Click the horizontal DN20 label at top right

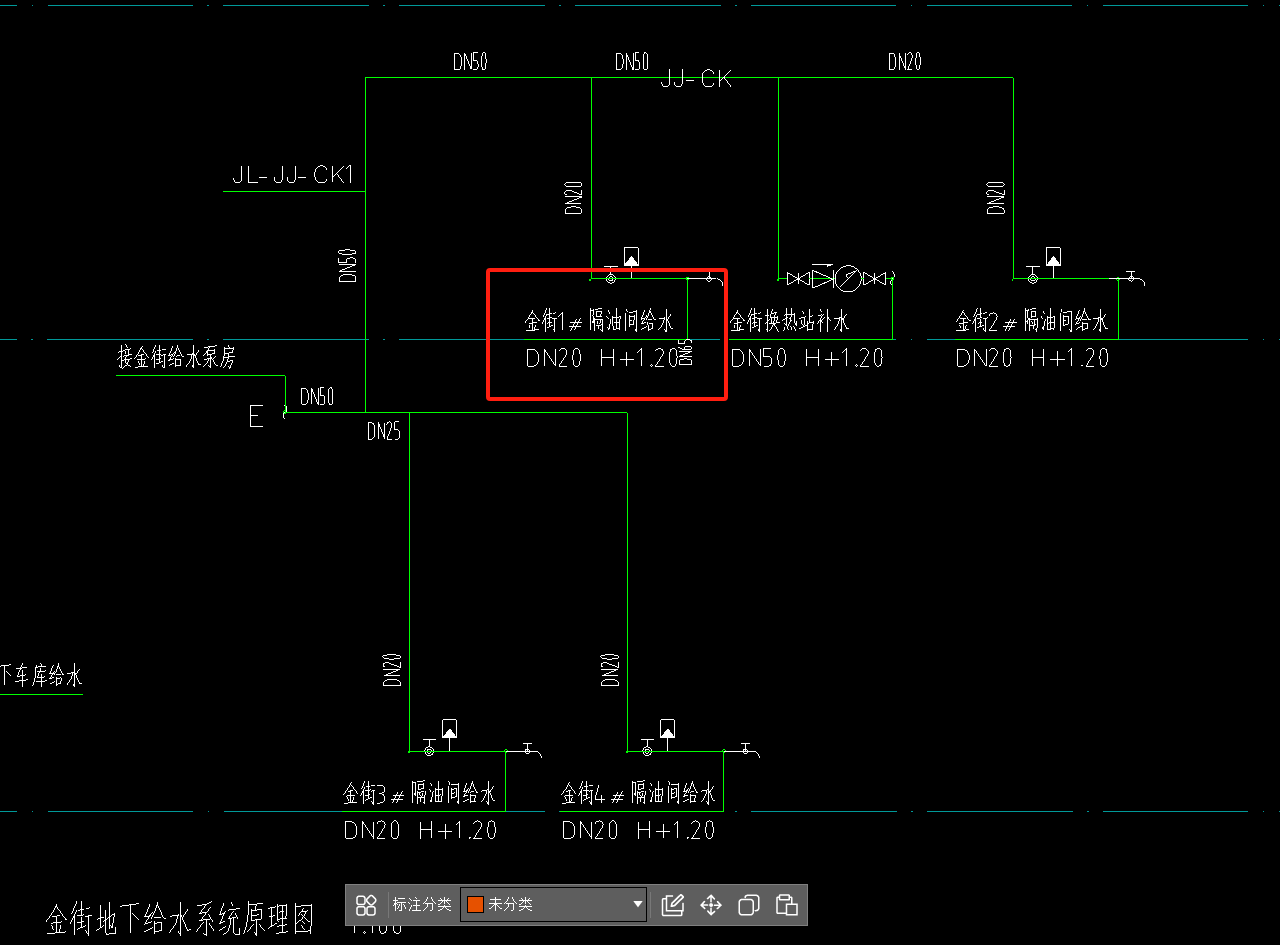click(905, 62)
